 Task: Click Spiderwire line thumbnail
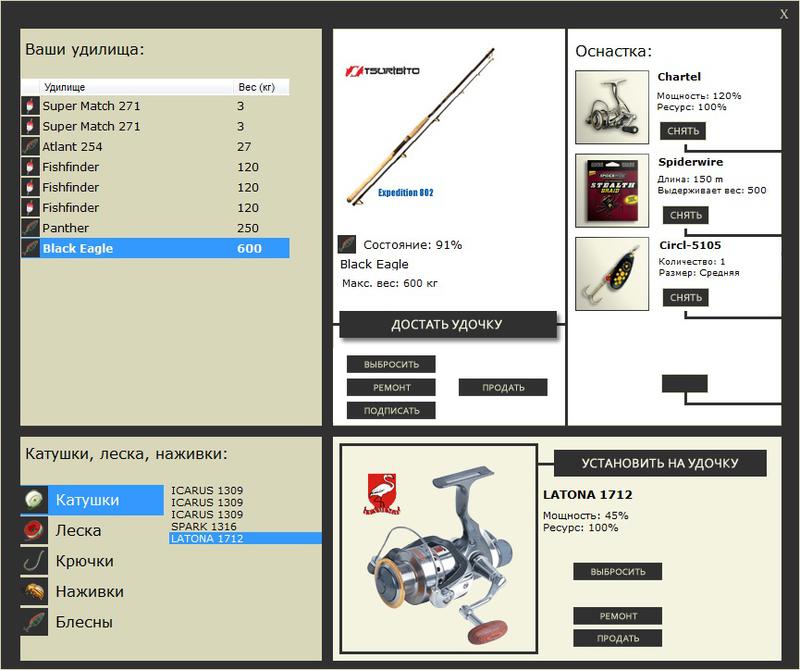612,190
